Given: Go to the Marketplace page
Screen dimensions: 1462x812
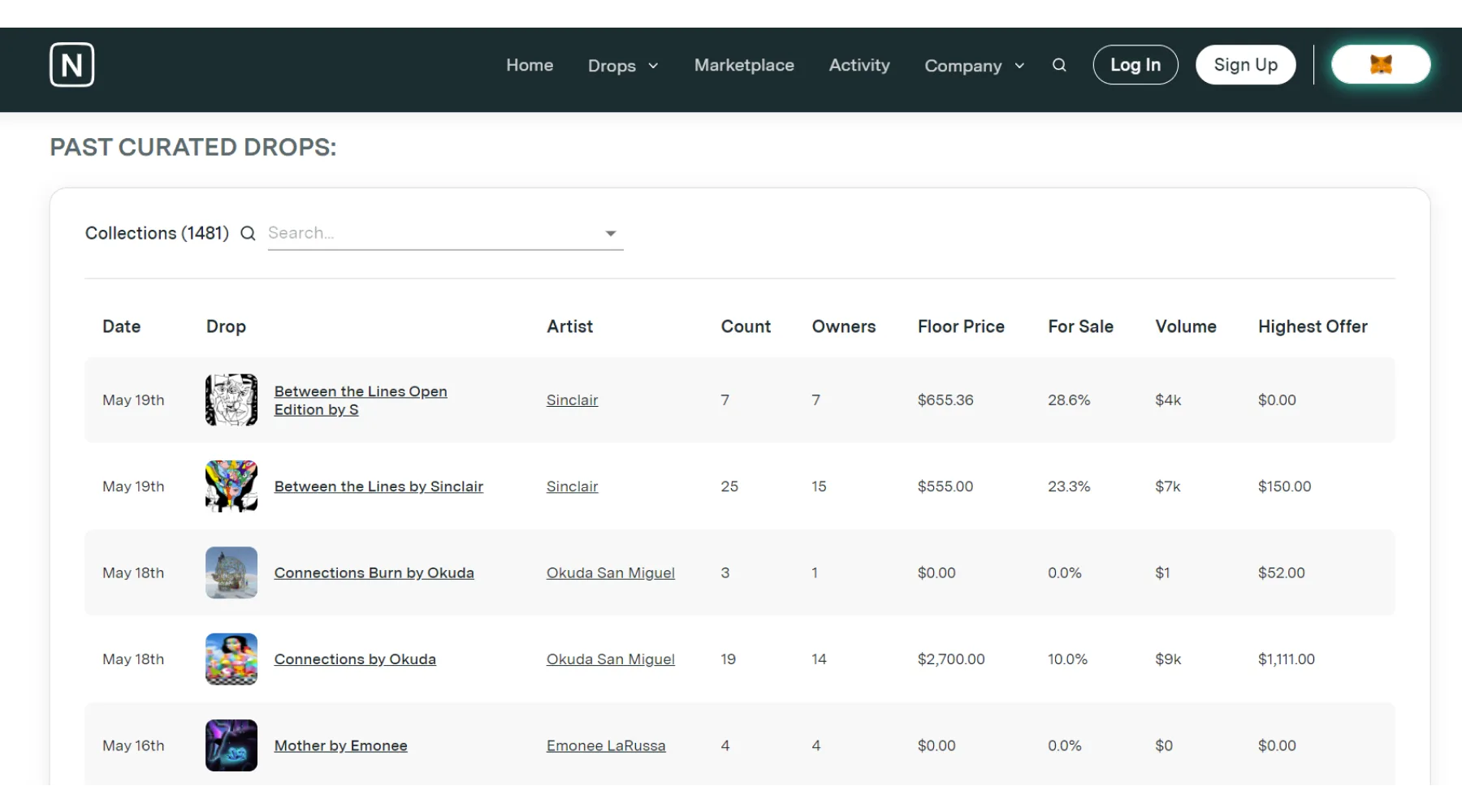Looking at the screenshot, I should (744, 65).
